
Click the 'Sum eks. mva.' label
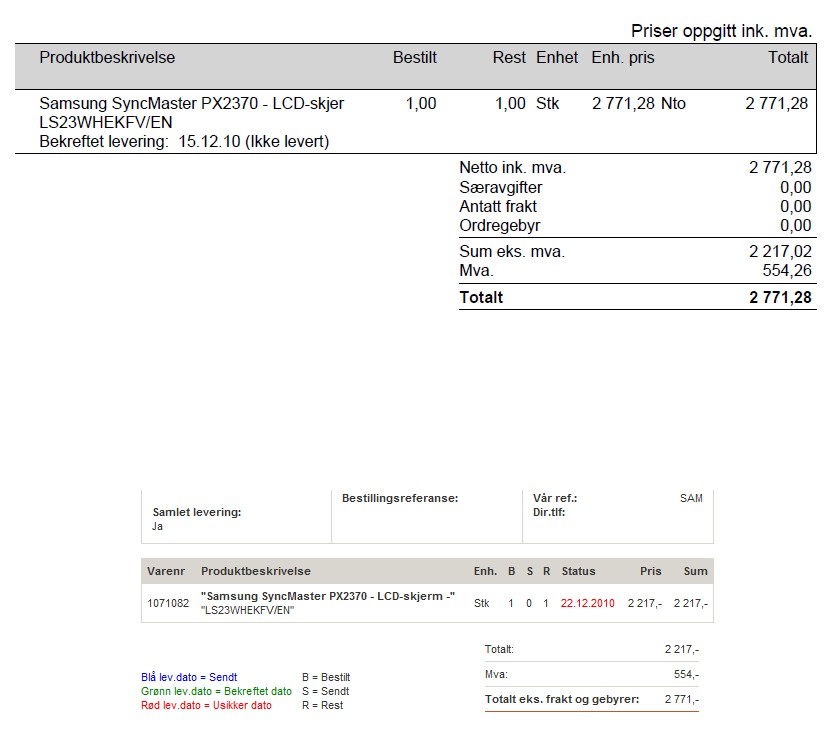coord(512,251)
